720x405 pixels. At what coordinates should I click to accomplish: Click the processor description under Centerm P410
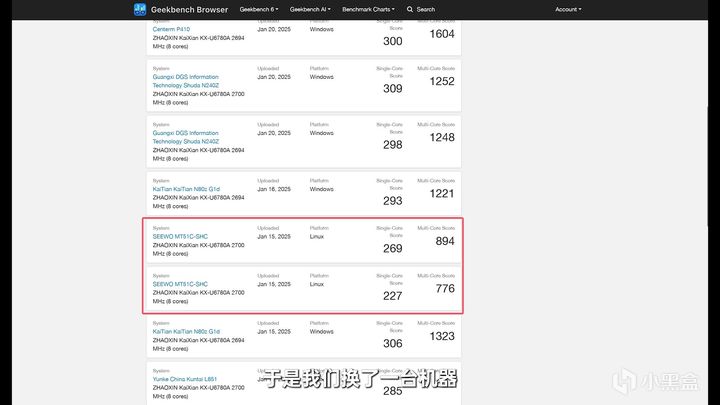click(x=198, y=42)
